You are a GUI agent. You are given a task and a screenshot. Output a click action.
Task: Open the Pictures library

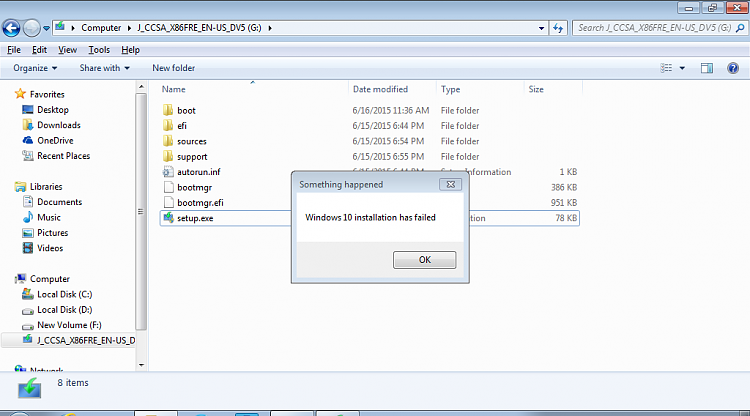coord(52,232)
